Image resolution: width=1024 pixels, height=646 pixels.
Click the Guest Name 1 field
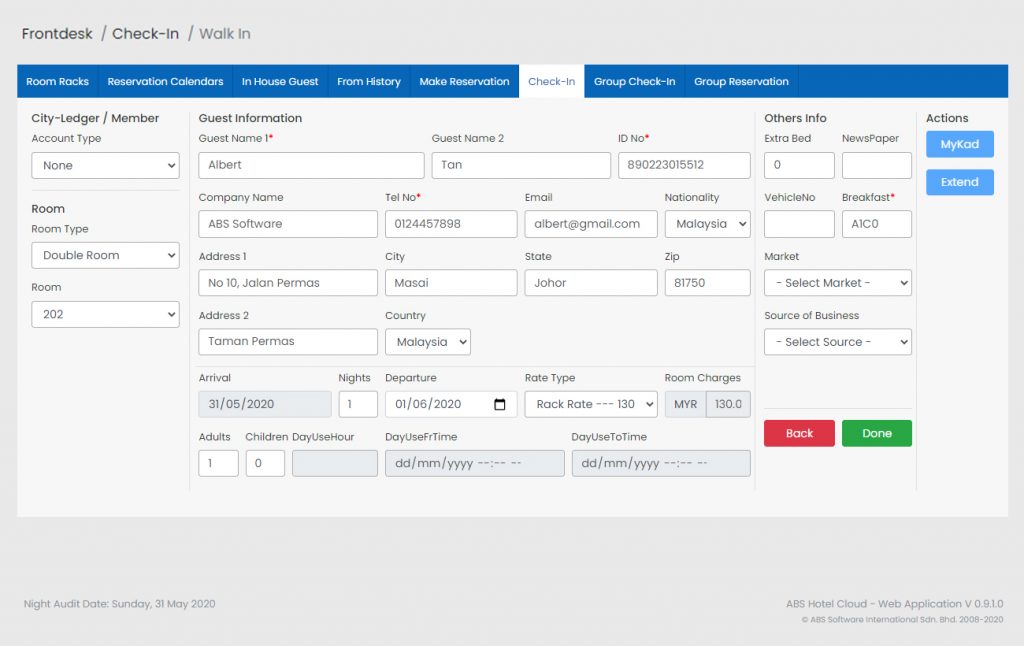click(x=311, y=165)
